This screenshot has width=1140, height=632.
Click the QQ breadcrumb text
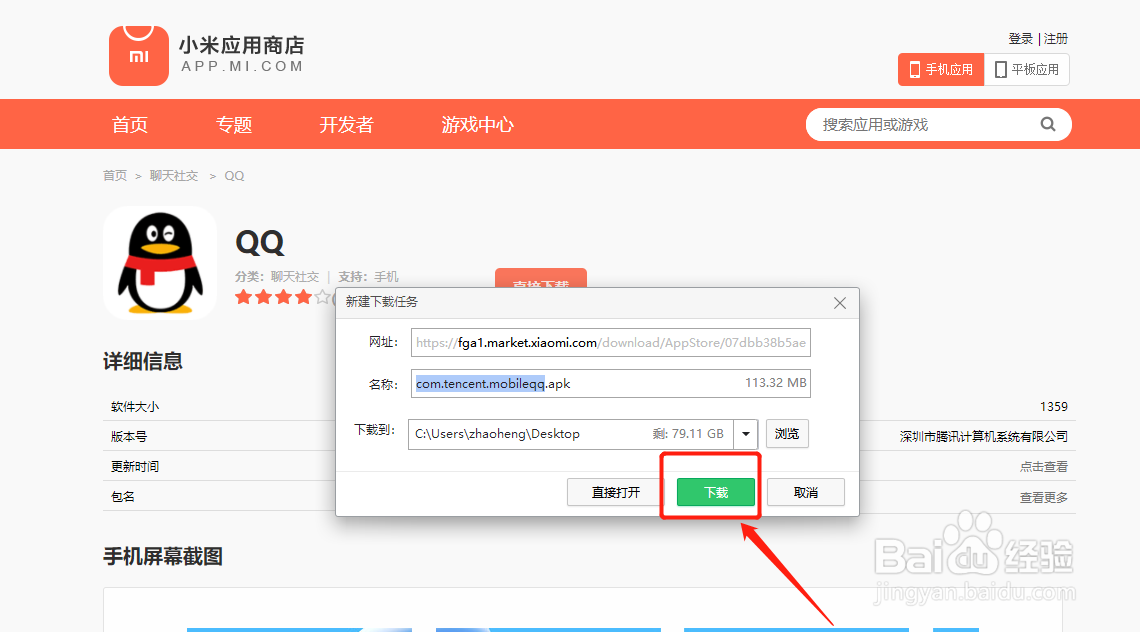coord(234,175)
